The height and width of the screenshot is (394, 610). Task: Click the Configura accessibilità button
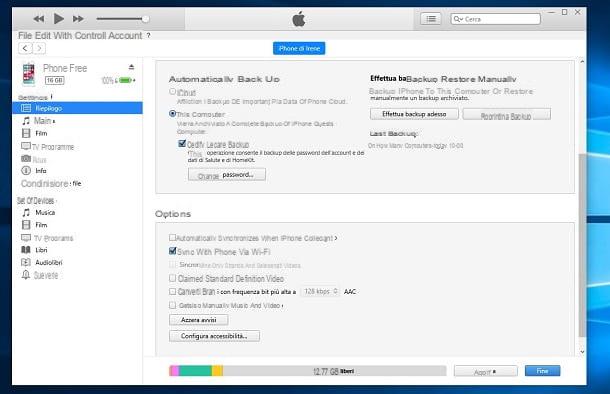click(x=214, y=336)
